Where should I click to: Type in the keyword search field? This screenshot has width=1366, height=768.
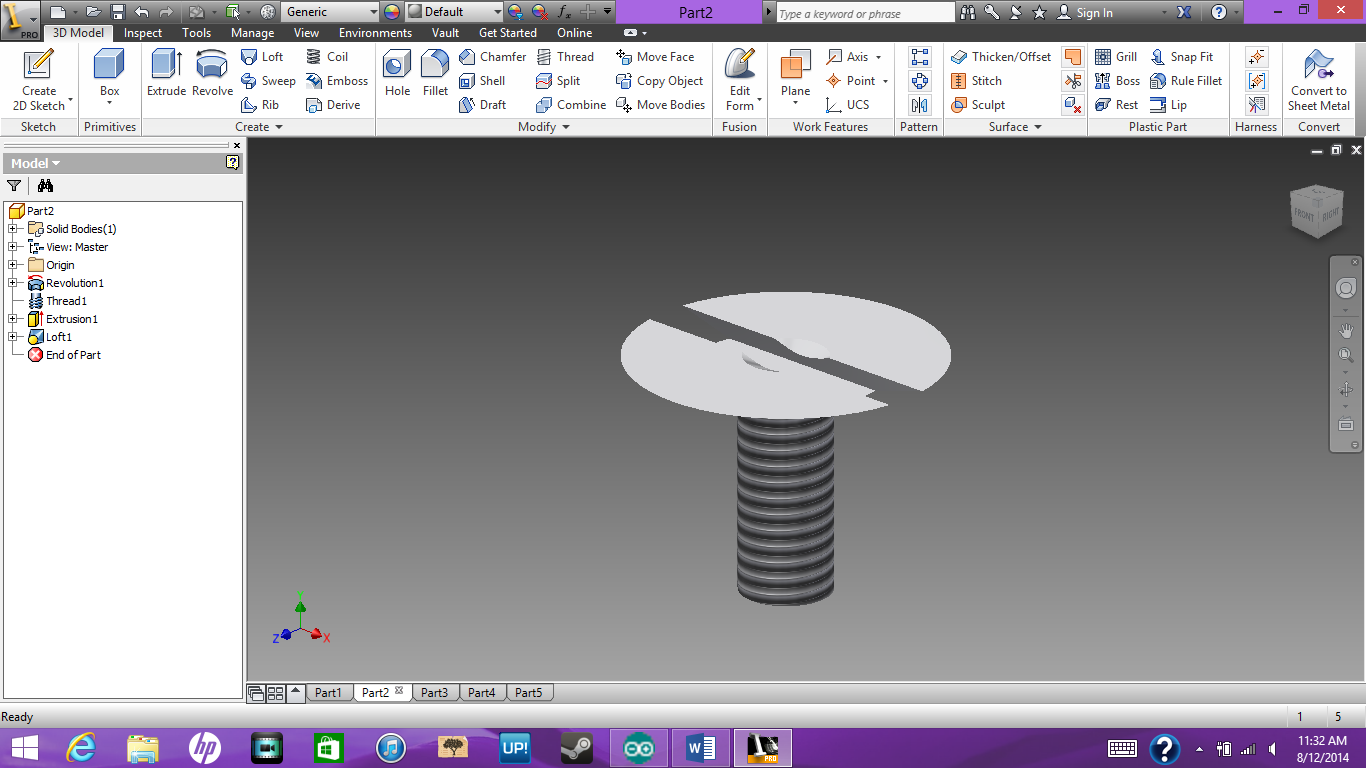tap(865, 13)
